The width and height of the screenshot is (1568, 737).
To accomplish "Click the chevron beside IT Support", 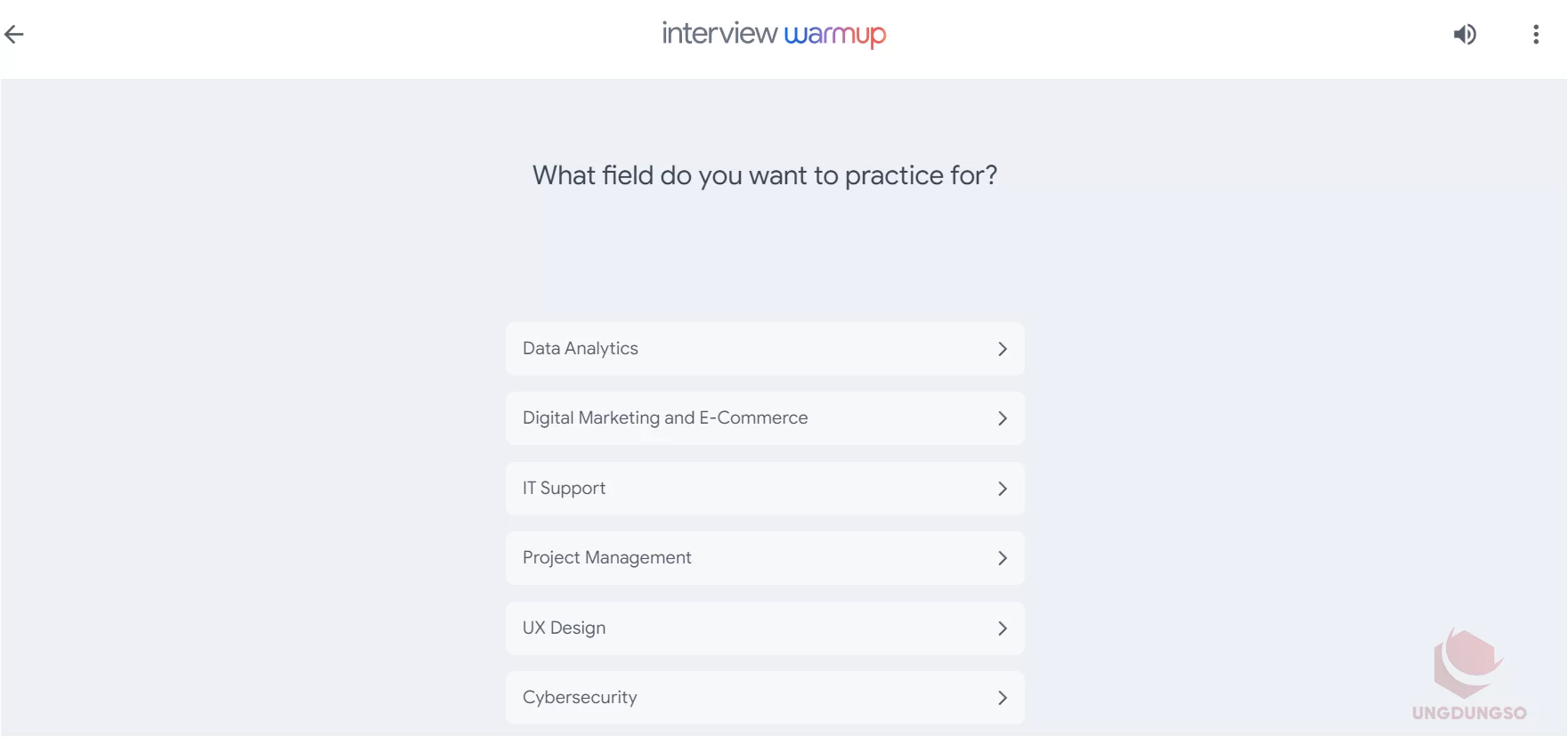I will click(x=1002, y=488).
